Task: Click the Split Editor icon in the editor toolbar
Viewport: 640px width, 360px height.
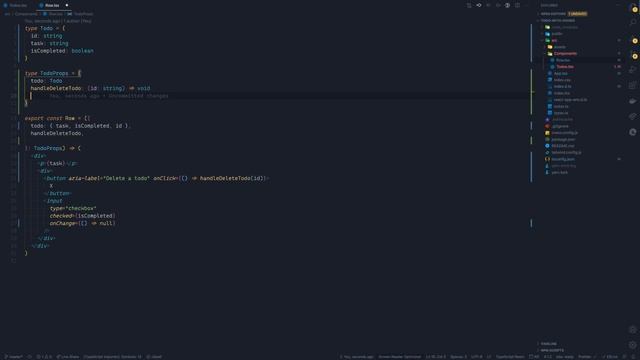Action: tap(517, 5)
